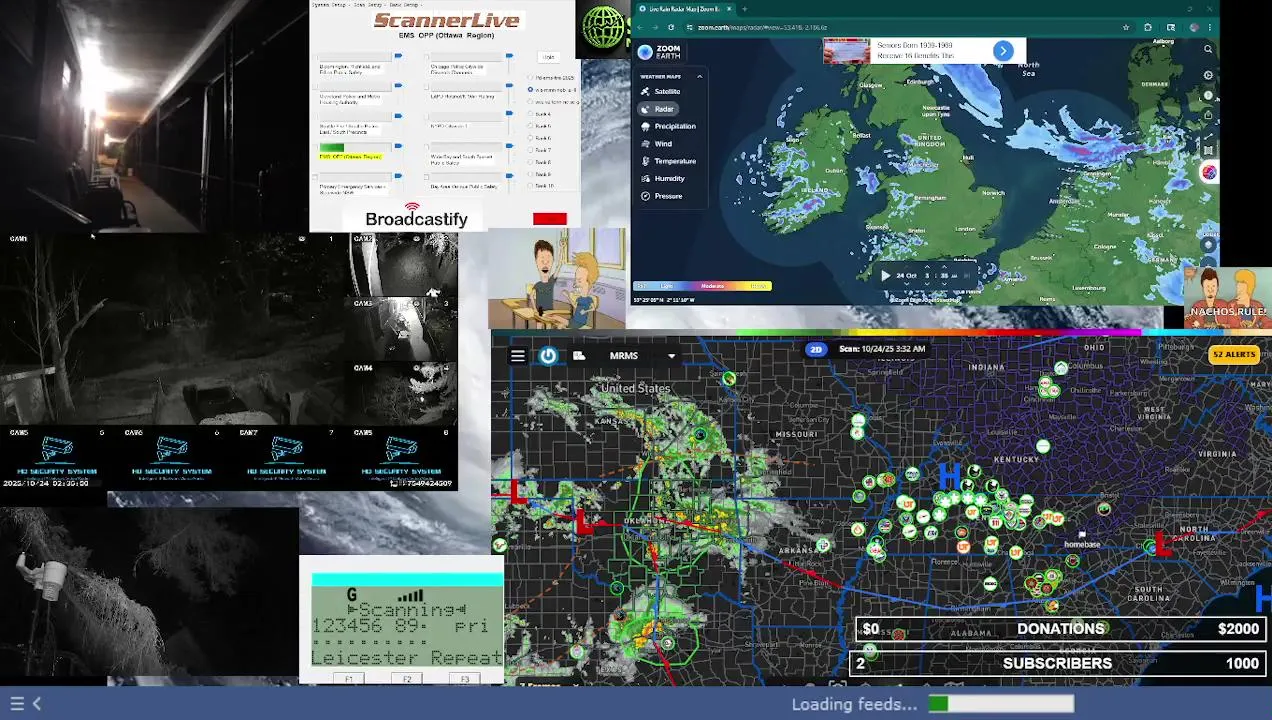Open the Humidity map in Zoom Earth
Image resolution: width=1272 pixels, height=720 pixels.
point(663,178)
